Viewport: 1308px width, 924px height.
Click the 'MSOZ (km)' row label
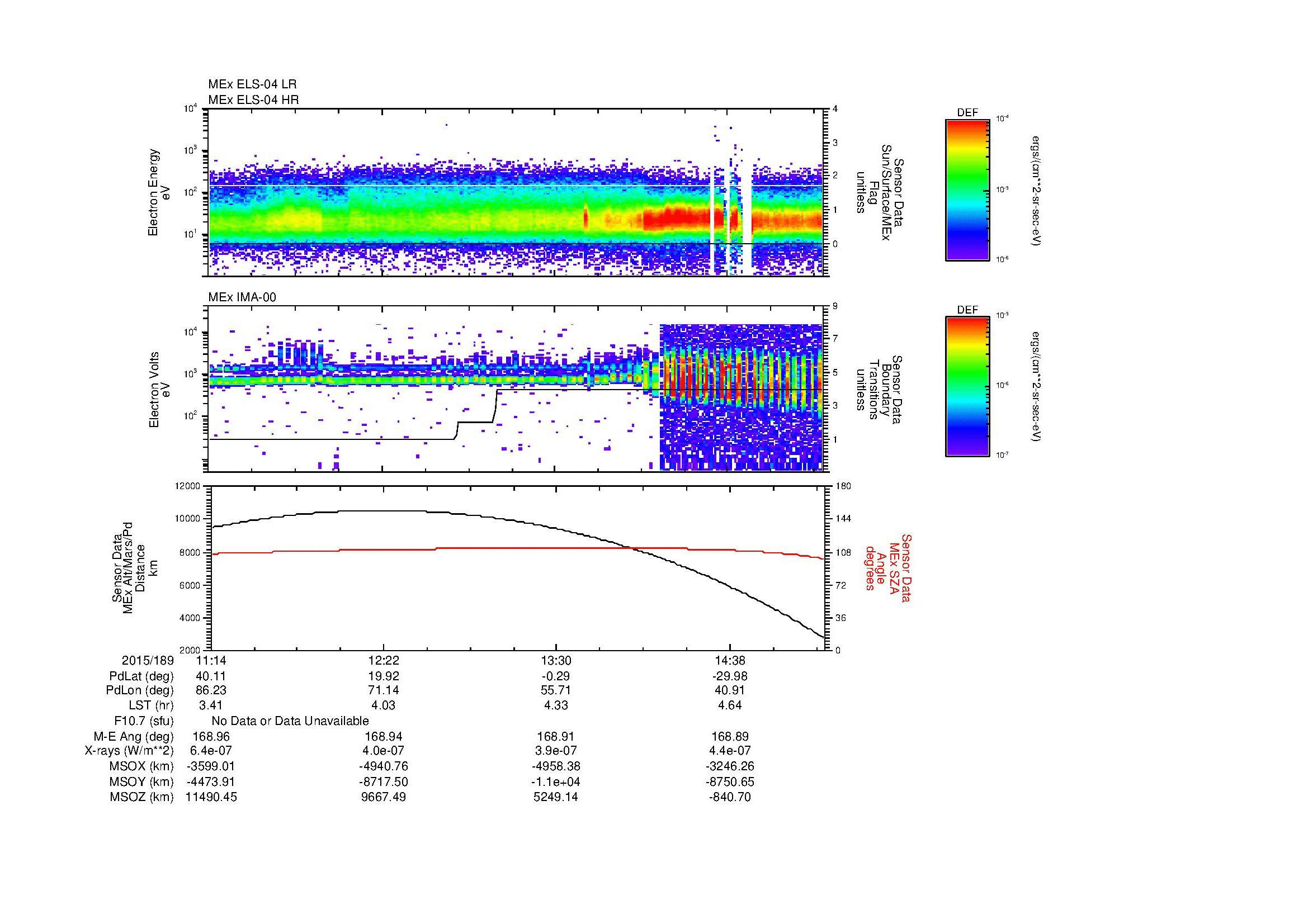(x=142, y=798)
